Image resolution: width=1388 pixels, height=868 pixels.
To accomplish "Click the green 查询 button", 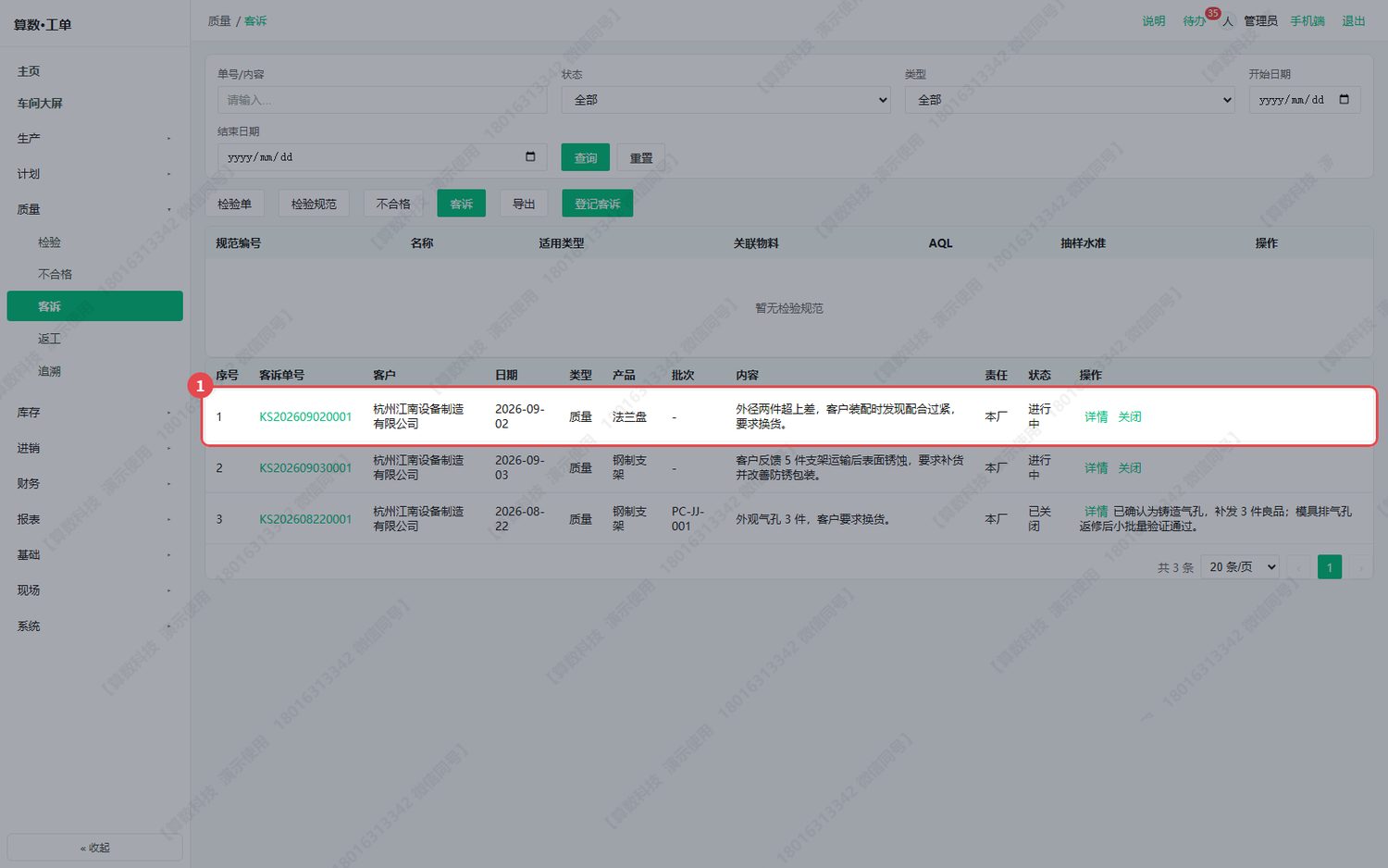I will pyautogui.click(x=586, y=158).
